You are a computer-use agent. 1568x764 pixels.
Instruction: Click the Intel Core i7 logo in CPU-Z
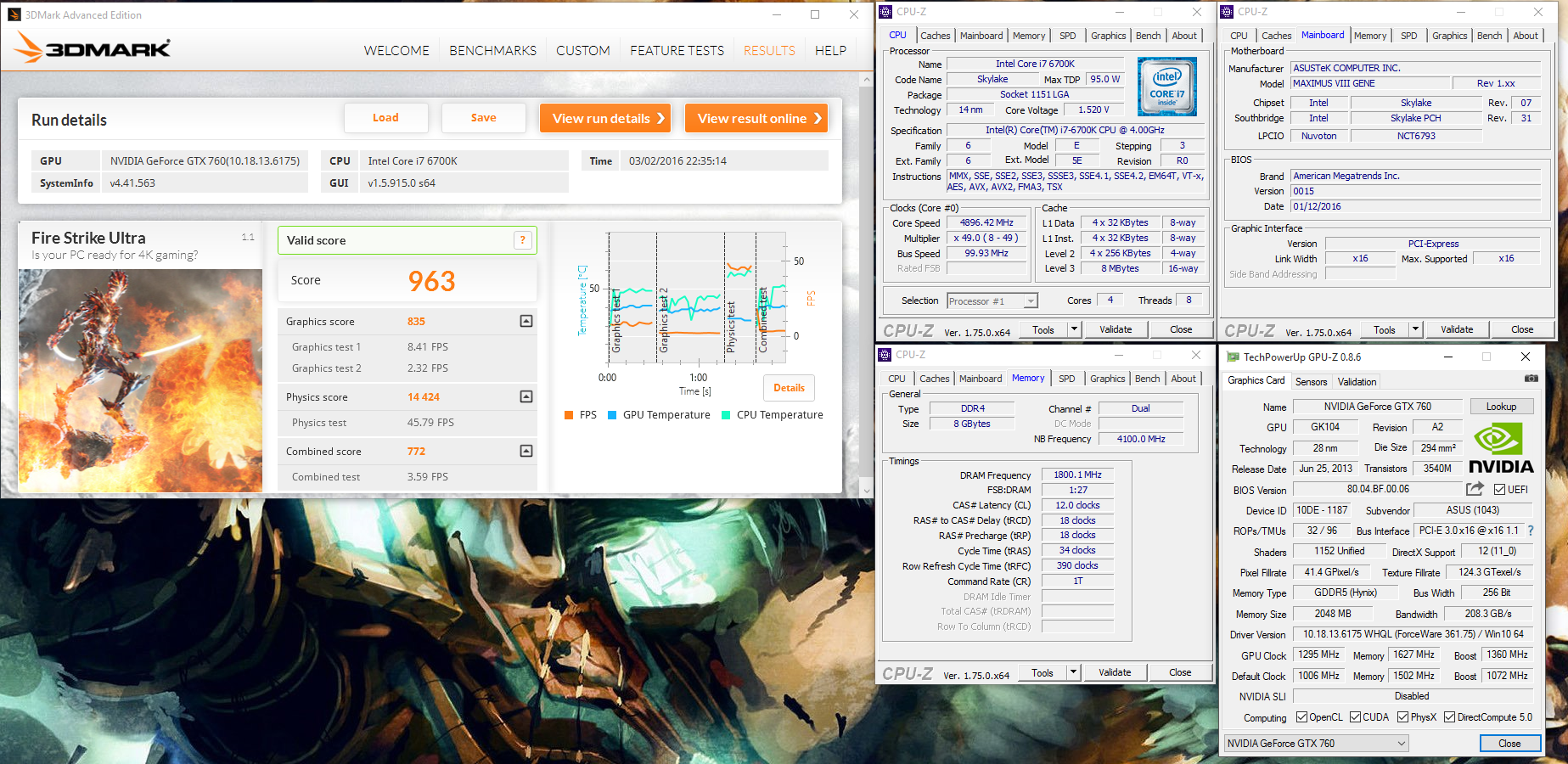tap(1167, 87)
